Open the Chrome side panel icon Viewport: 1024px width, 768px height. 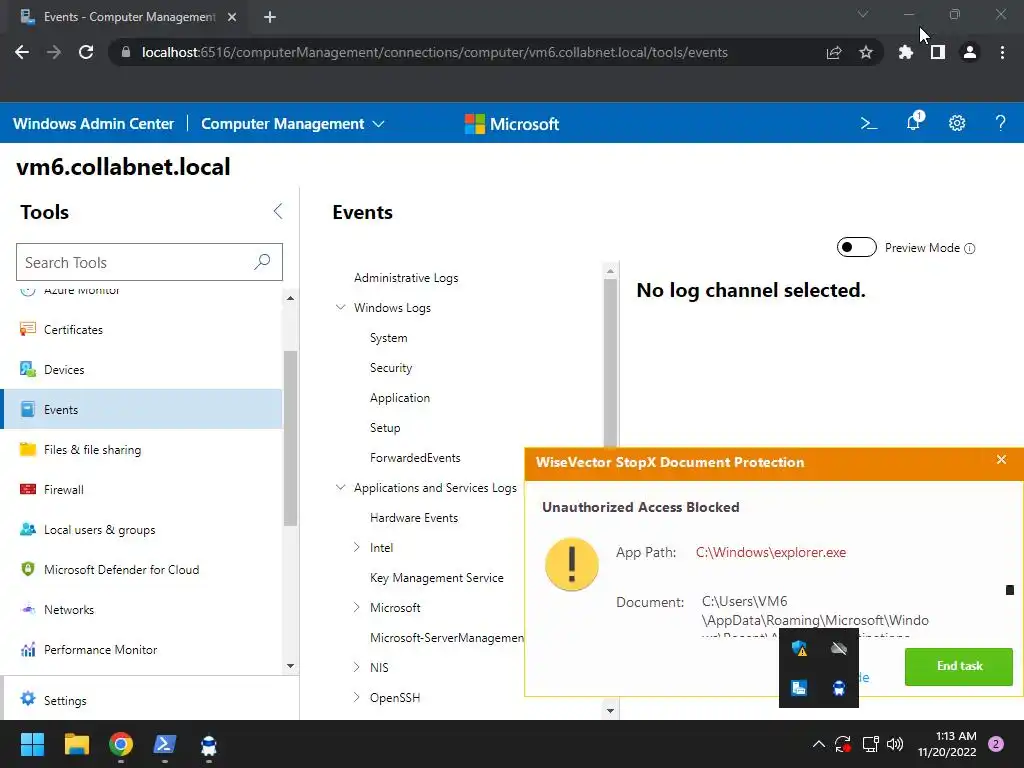(x=938, y=52)
